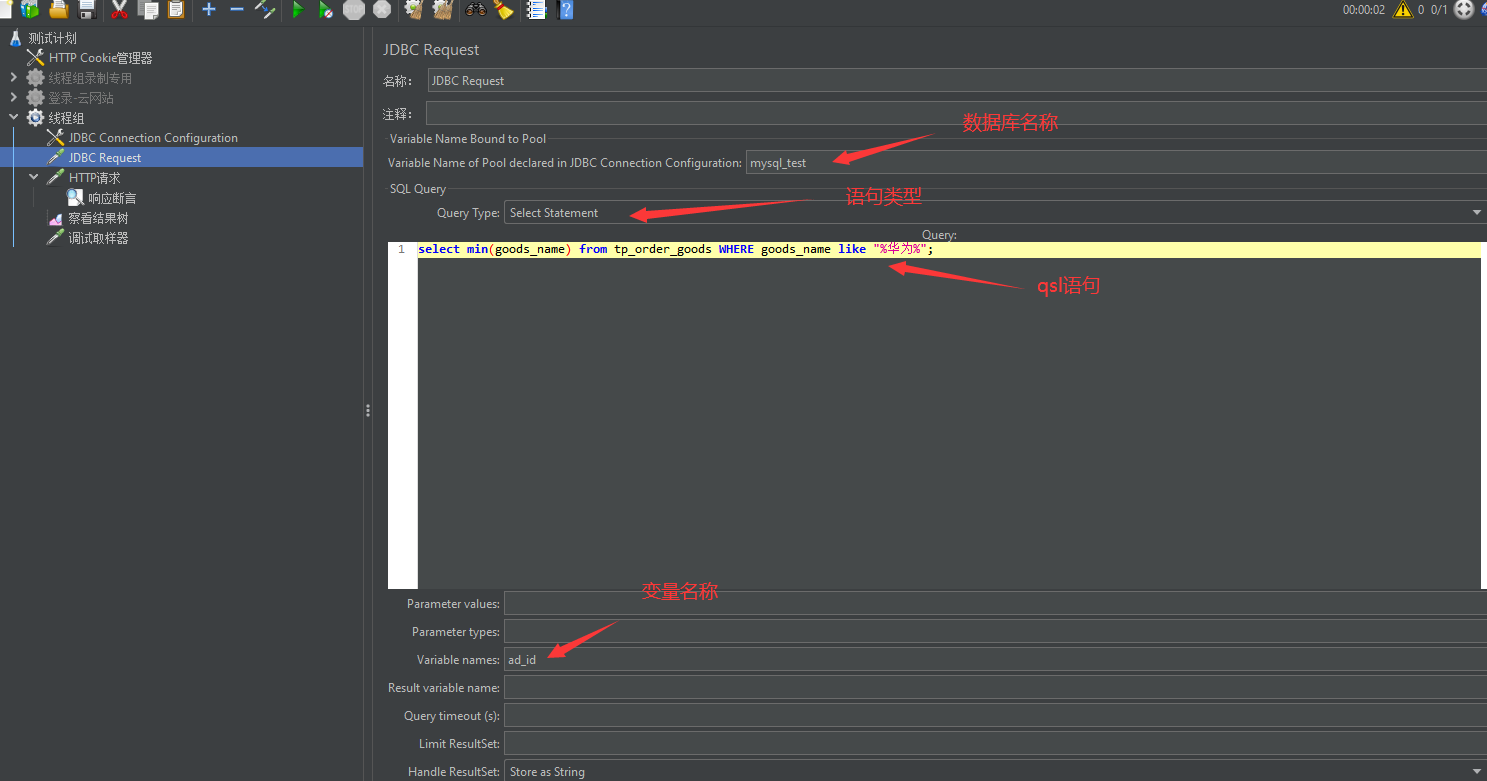The width and height of the screenshot is (1487, 781).
Task: Click the Variable names field ad_id
Action: [995, 659]
